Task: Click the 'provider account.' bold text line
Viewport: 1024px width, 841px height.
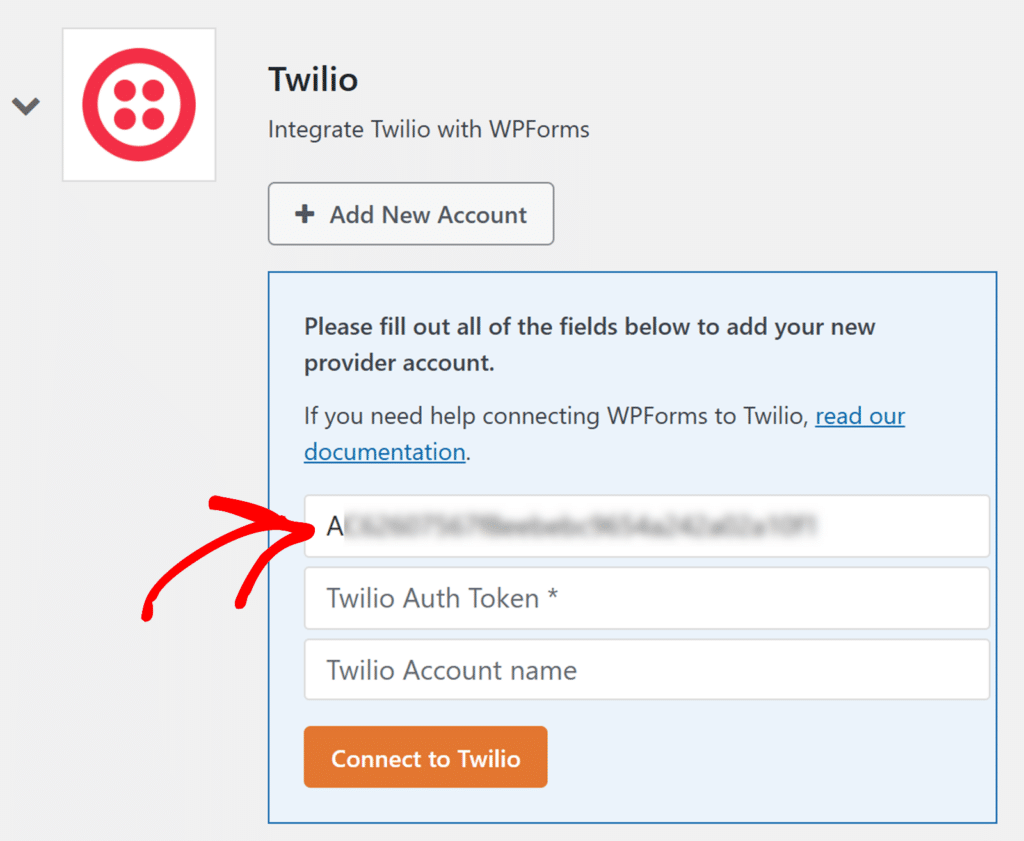Action: point(399,362)
